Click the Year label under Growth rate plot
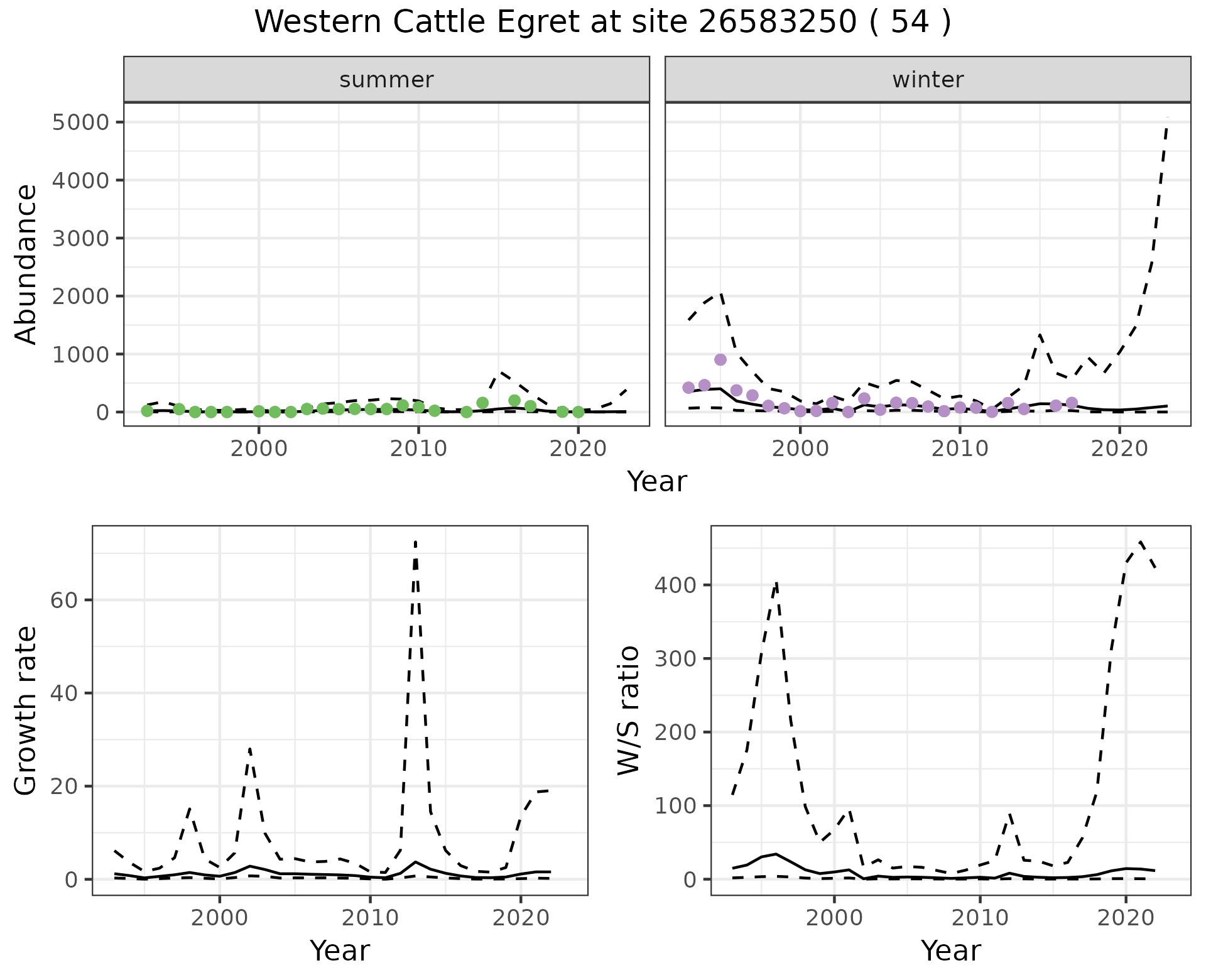The height and width of the screenshot is (980, 1206). pos(340,950)
